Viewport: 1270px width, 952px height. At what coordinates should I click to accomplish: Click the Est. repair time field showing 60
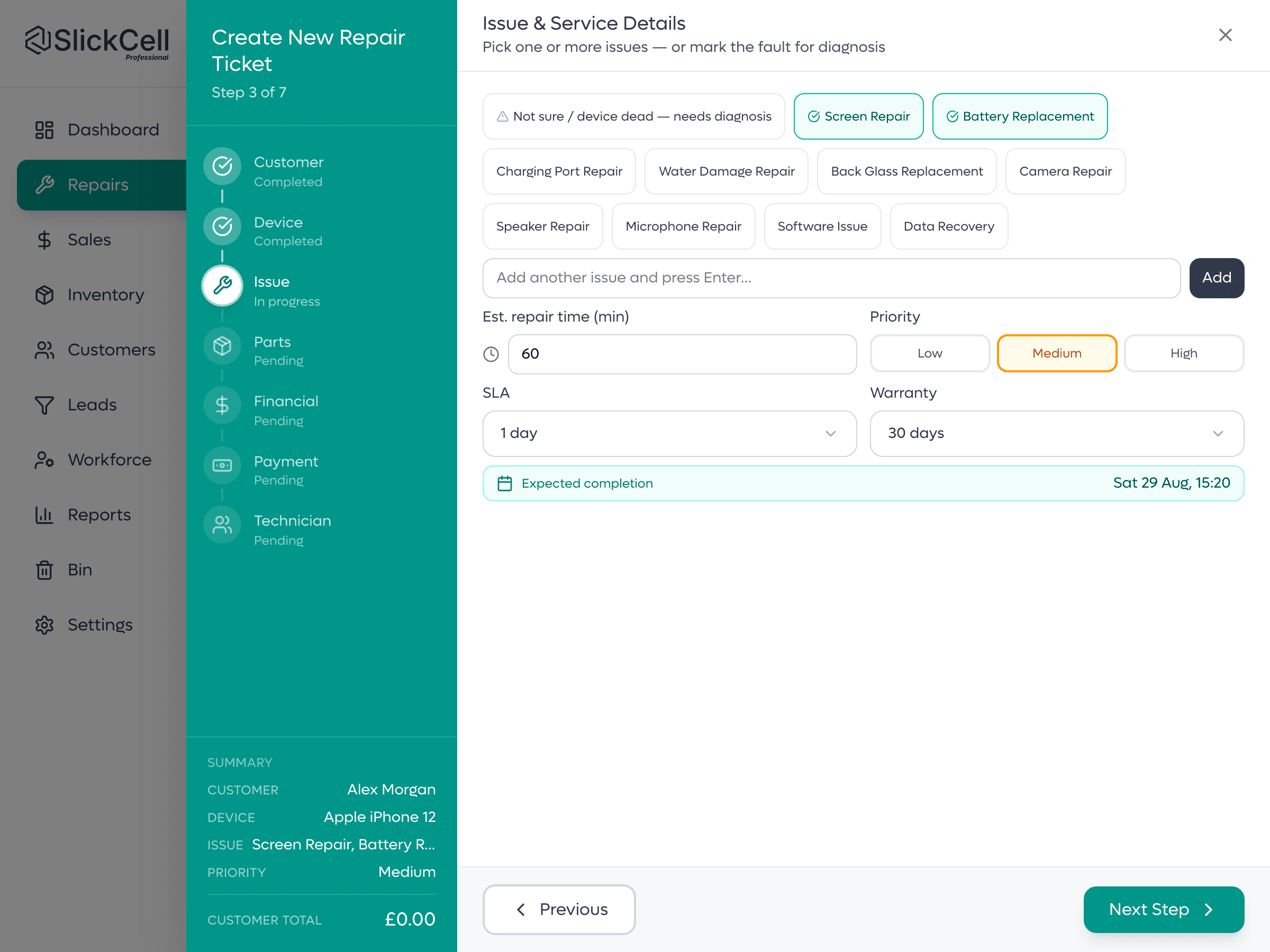[x=682, y=354]
